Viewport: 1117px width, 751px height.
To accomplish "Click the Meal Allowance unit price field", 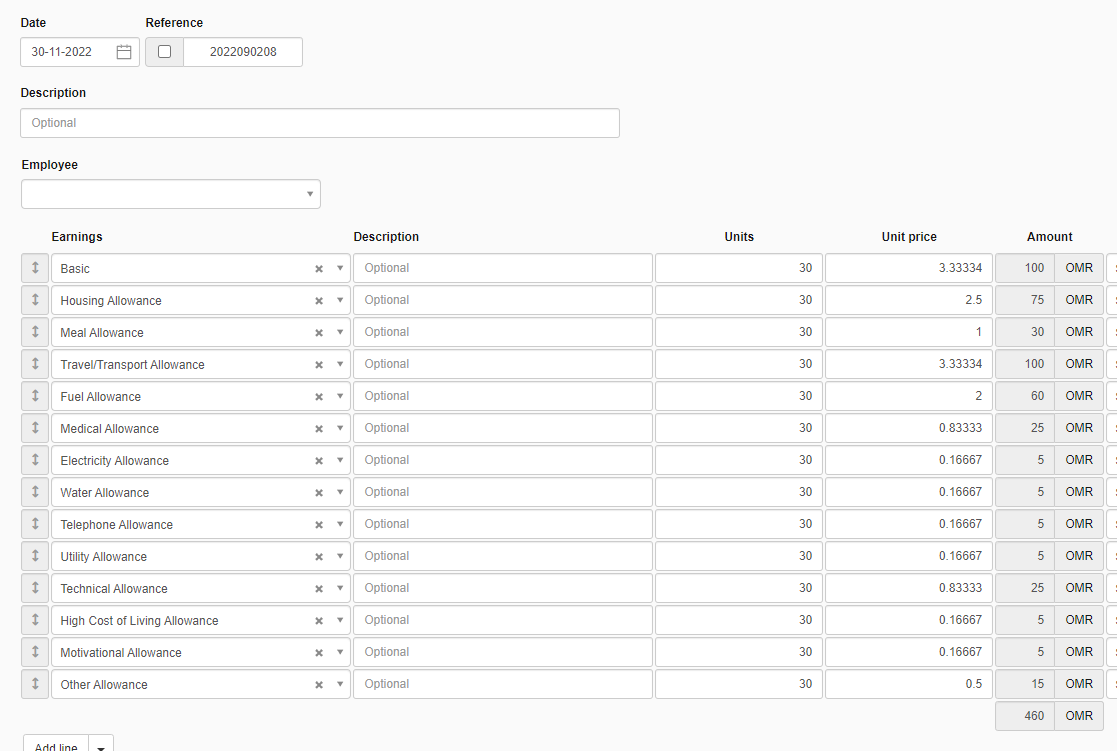I will pos(909,332).
